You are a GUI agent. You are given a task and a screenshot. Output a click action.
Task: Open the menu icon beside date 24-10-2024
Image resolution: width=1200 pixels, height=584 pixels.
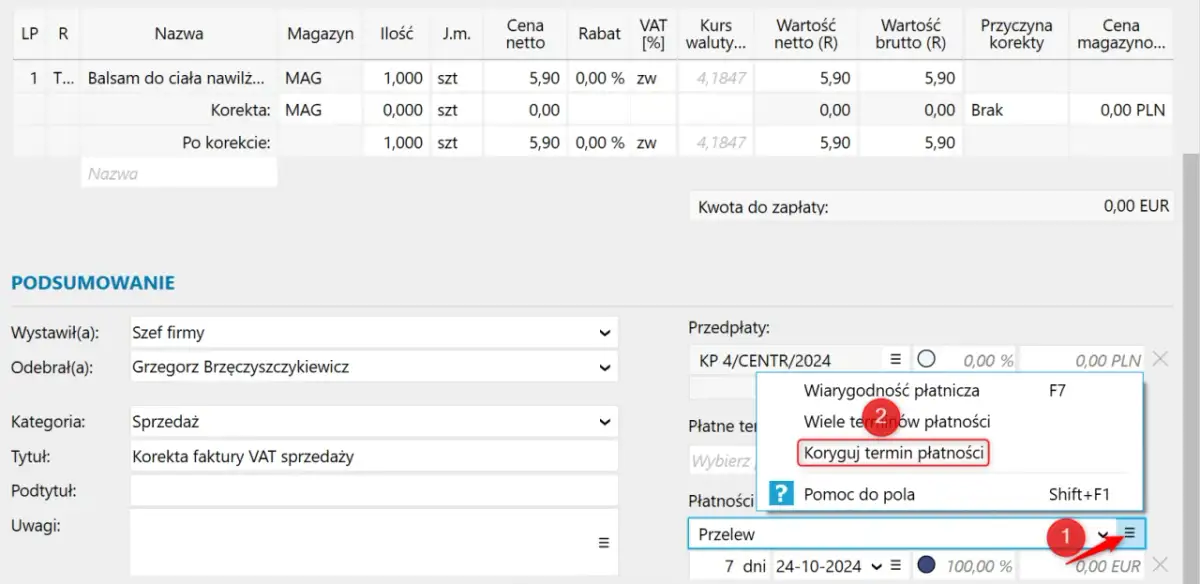[896, 566]
